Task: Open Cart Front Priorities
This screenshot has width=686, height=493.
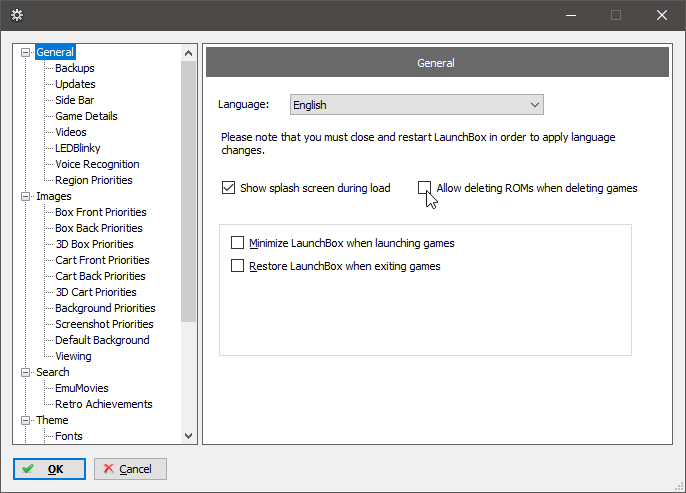Action: 102,260
